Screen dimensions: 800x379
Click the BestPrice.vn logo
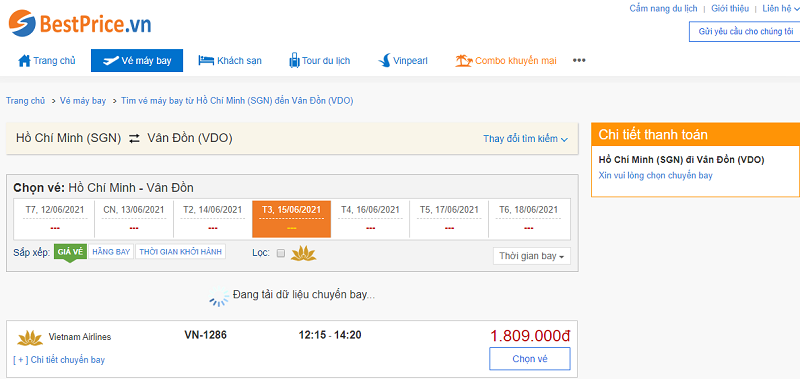(80, 23)
